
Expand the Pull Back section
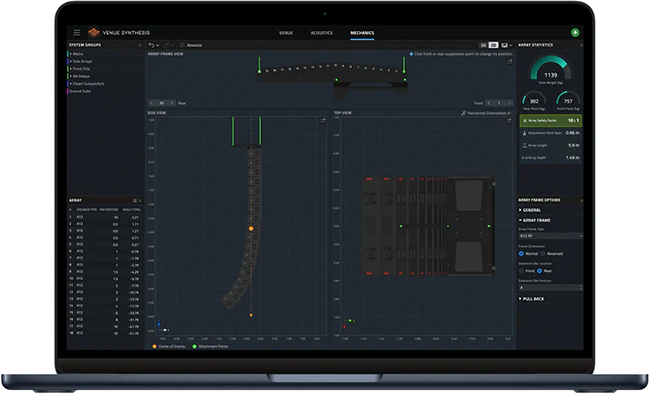pos(531,299)
